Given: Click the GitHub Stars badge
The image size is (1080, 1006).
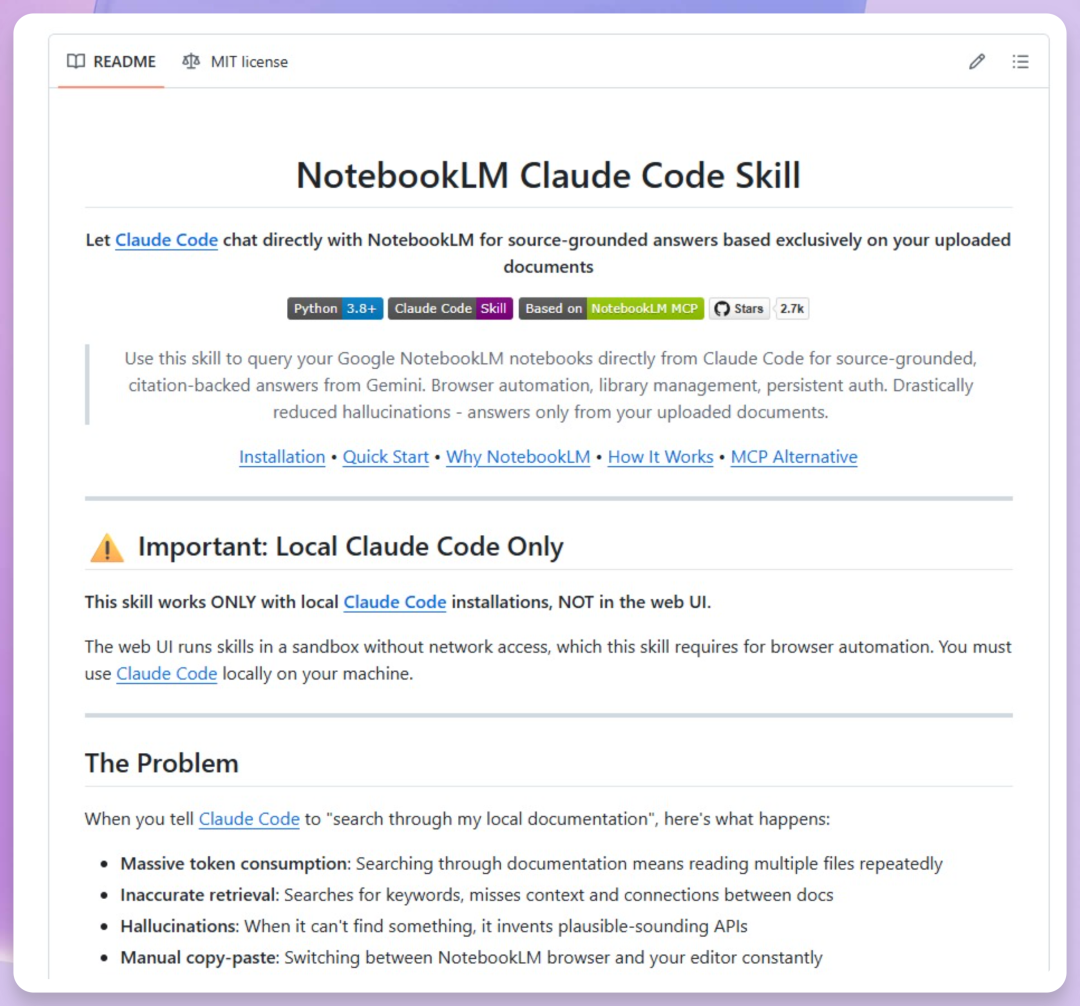Looking at the screenshot, I should pos(739,308).
